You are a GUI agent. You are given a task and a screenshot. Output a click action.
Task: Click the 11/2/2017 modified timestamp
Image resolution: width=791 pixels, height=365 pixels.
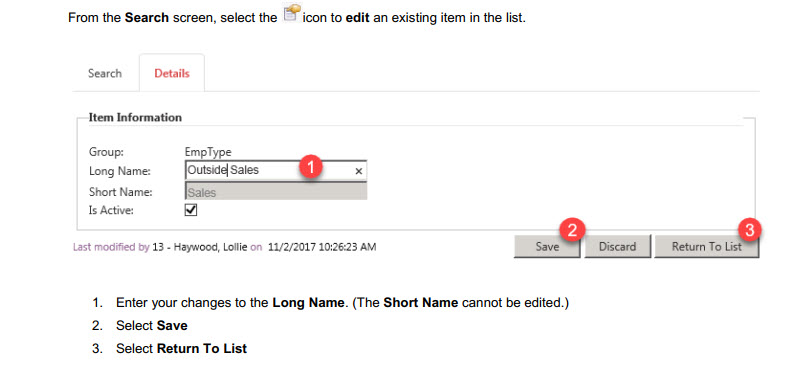click(320, 248)
